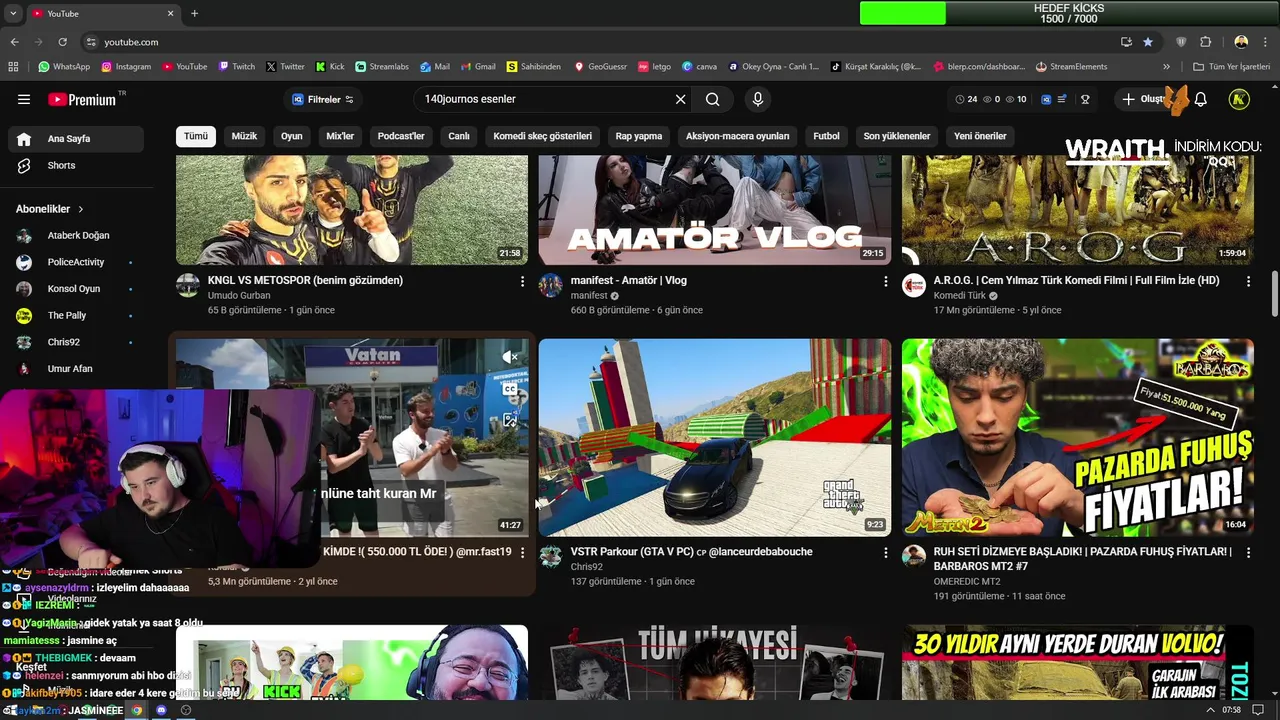Go back using the browser back arrow
This screenshot has height=720, width=1280.
(x=14, y=42)
